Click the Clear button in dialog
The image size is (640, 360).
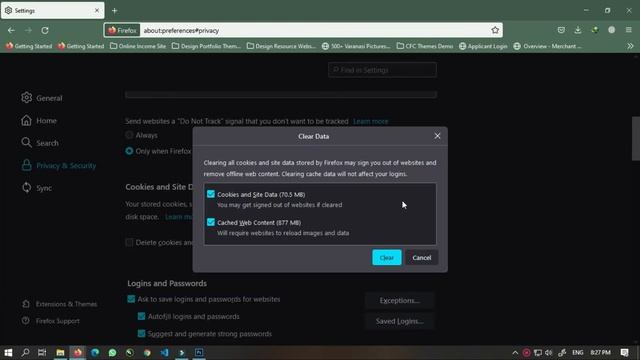click(387, 258)
